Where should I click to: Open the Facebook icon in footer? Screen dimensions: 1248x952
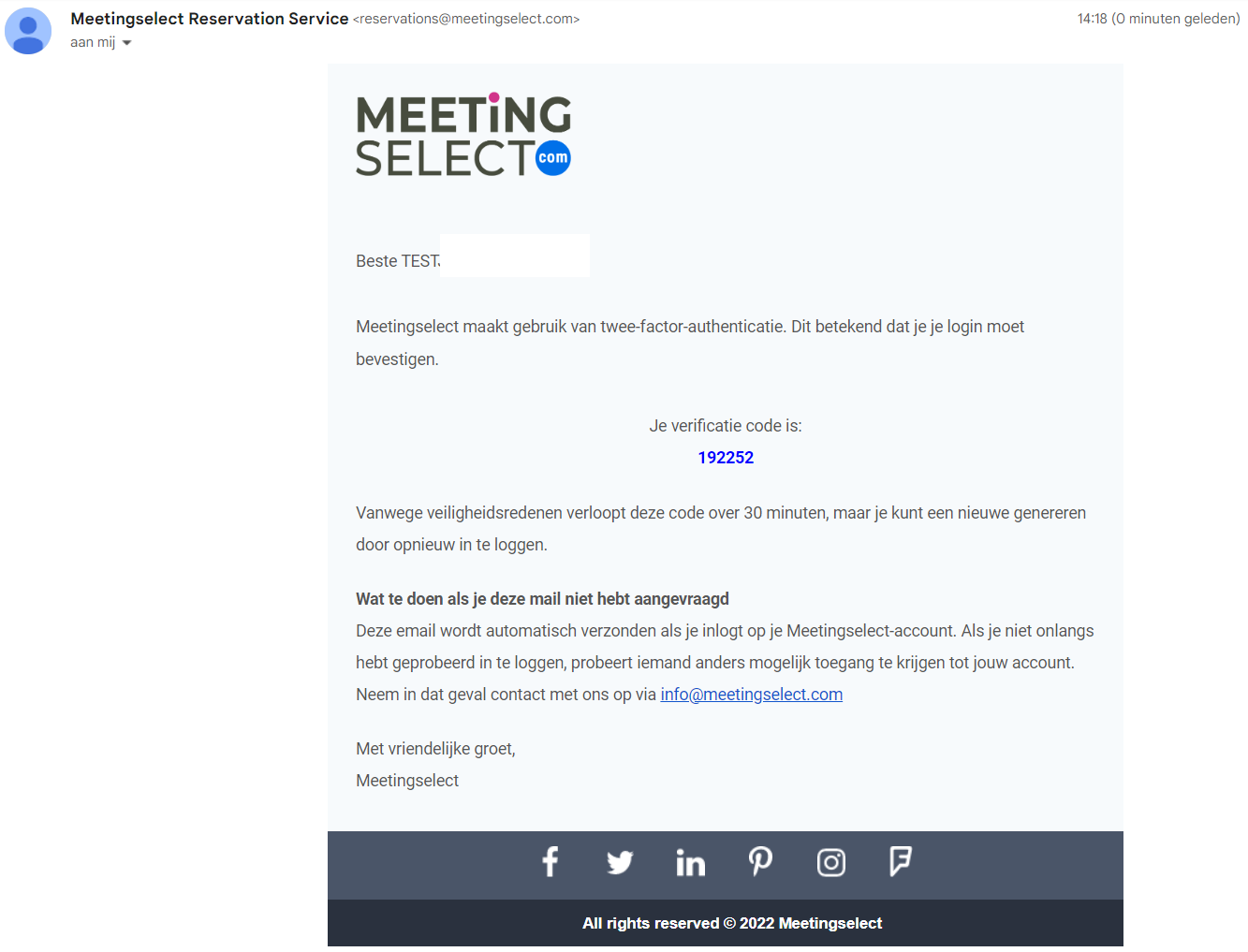click(551, 861)
